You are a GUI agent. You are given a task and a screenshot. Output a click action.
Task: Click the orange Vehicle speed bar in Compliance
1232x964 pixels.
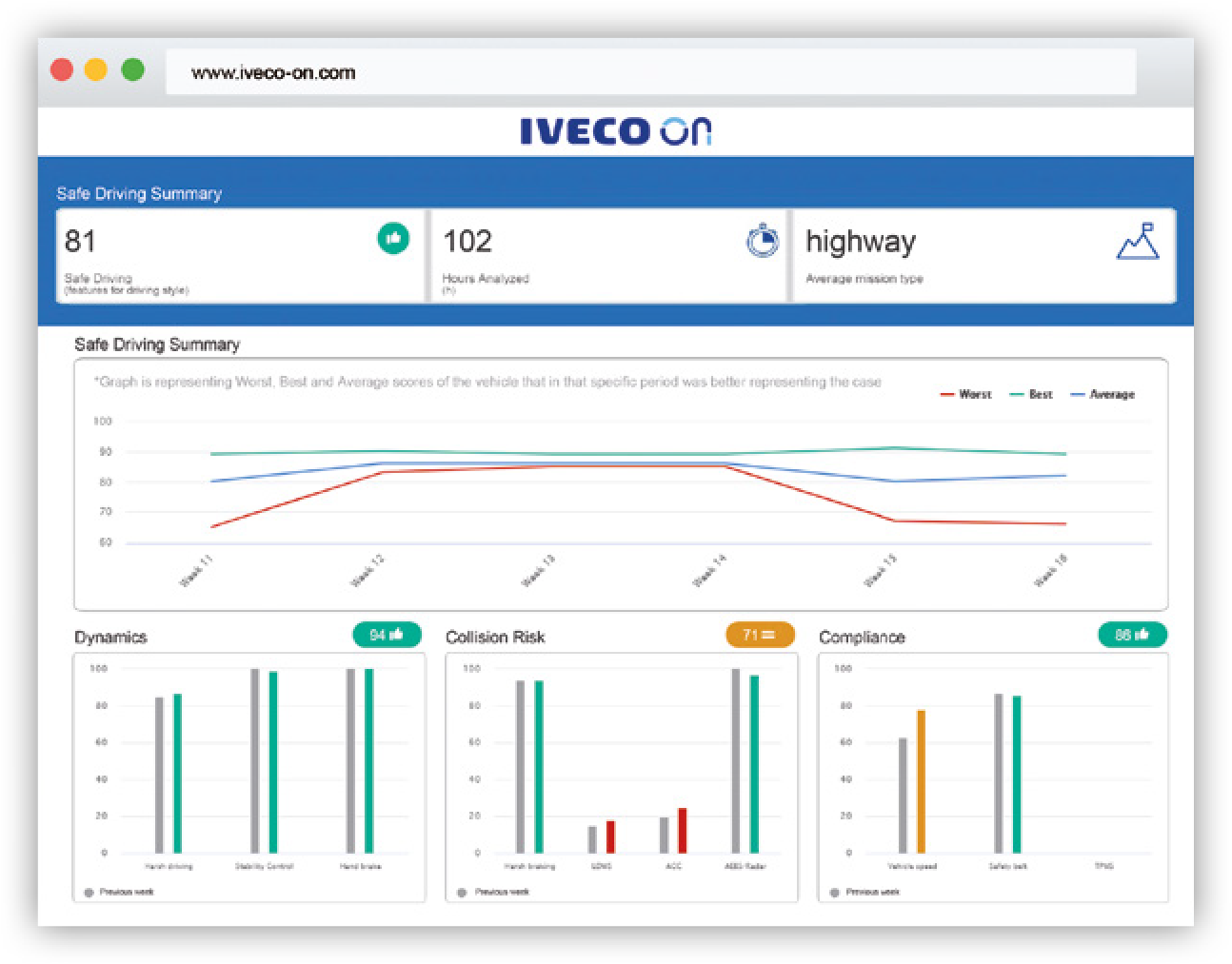921,781
